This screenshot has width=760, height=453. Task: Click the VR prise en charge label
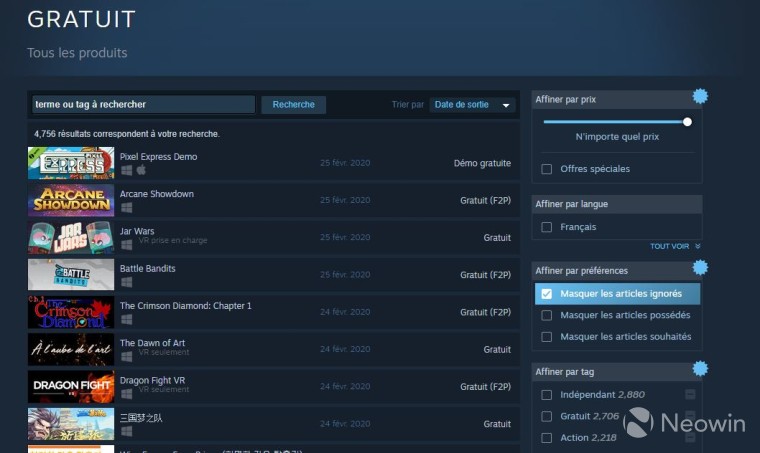(173, 240)
